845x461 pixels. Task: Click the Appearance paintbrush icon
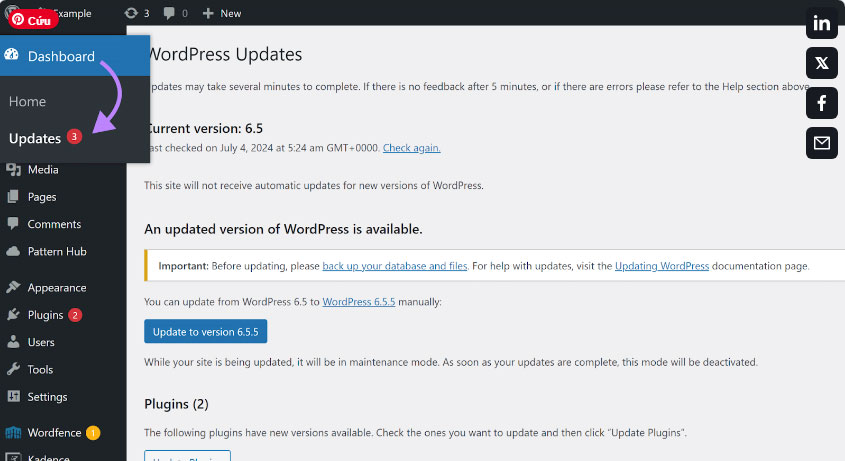pyautogui.click(x=13, y=287)
